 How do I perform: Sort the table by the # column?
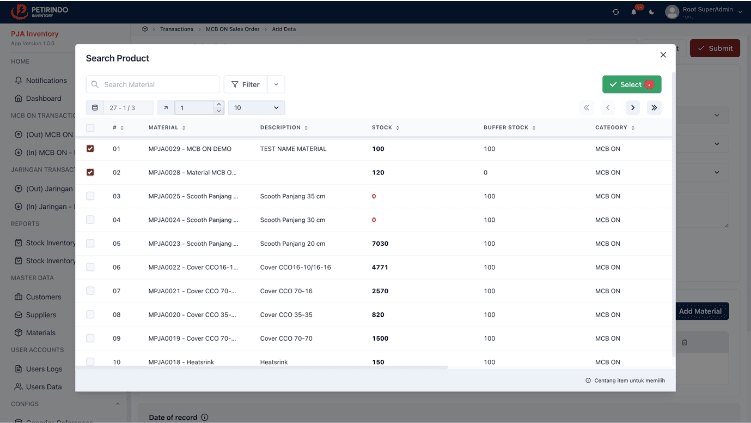click(x=118, y=128)
